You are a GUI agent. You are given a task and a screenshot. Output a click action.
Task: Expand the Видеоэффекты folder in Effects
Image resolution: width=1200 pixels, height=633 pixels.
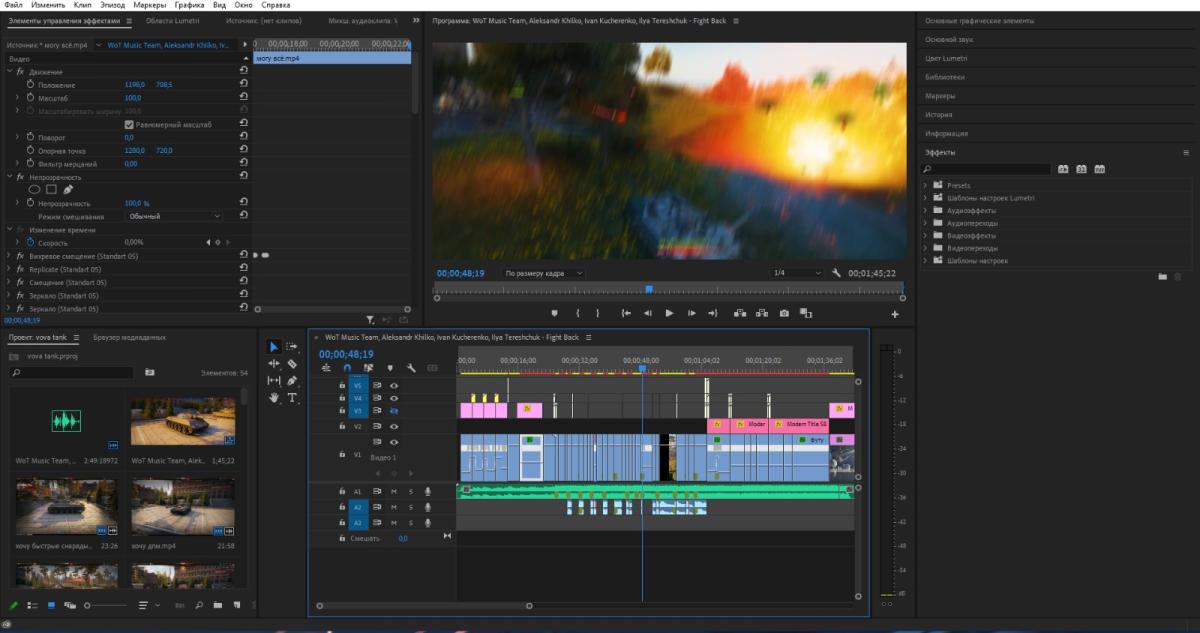(926, 235)
